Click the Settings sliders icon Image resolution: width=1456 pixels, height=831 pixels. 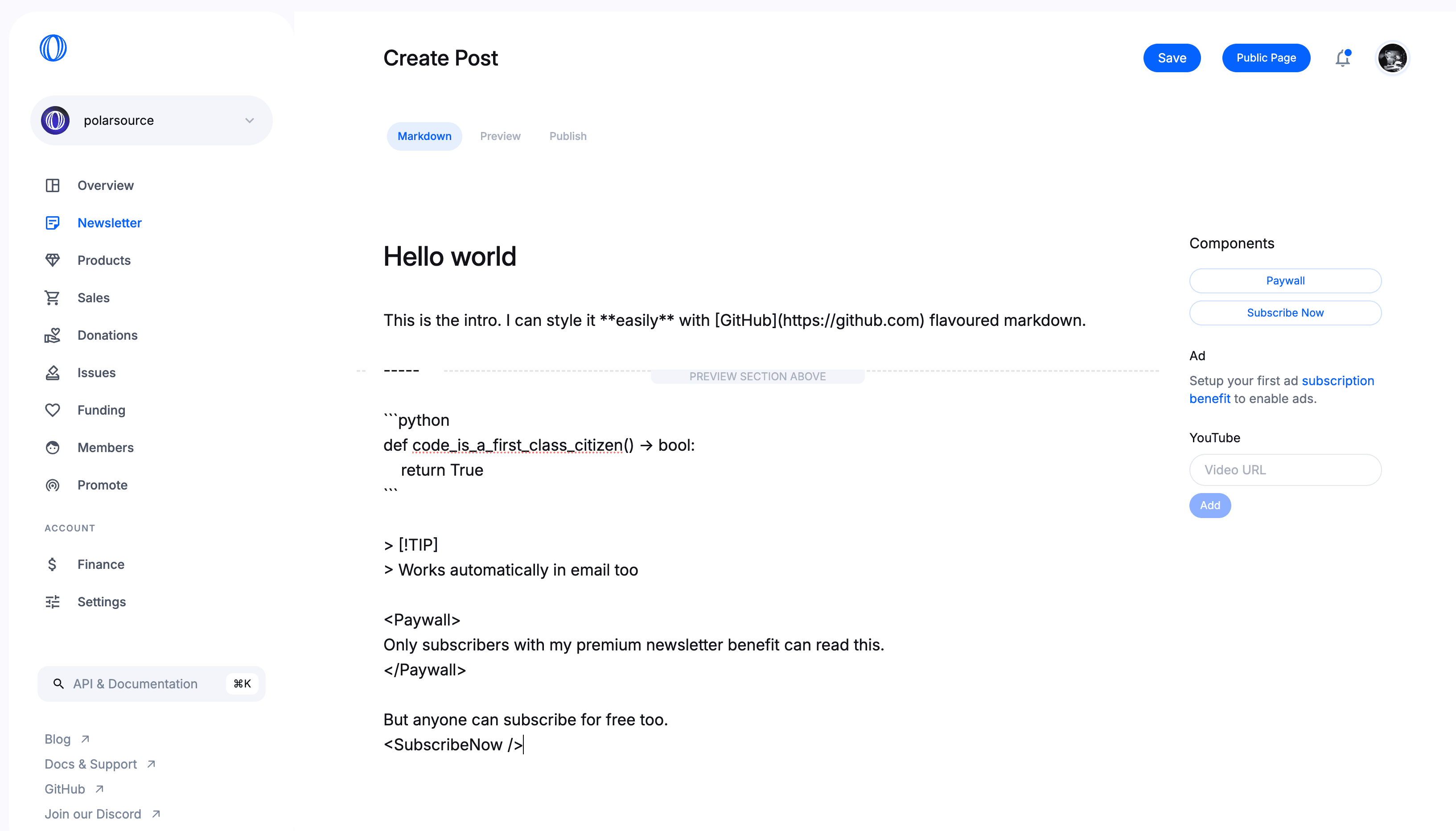click(x=53, y=601)
